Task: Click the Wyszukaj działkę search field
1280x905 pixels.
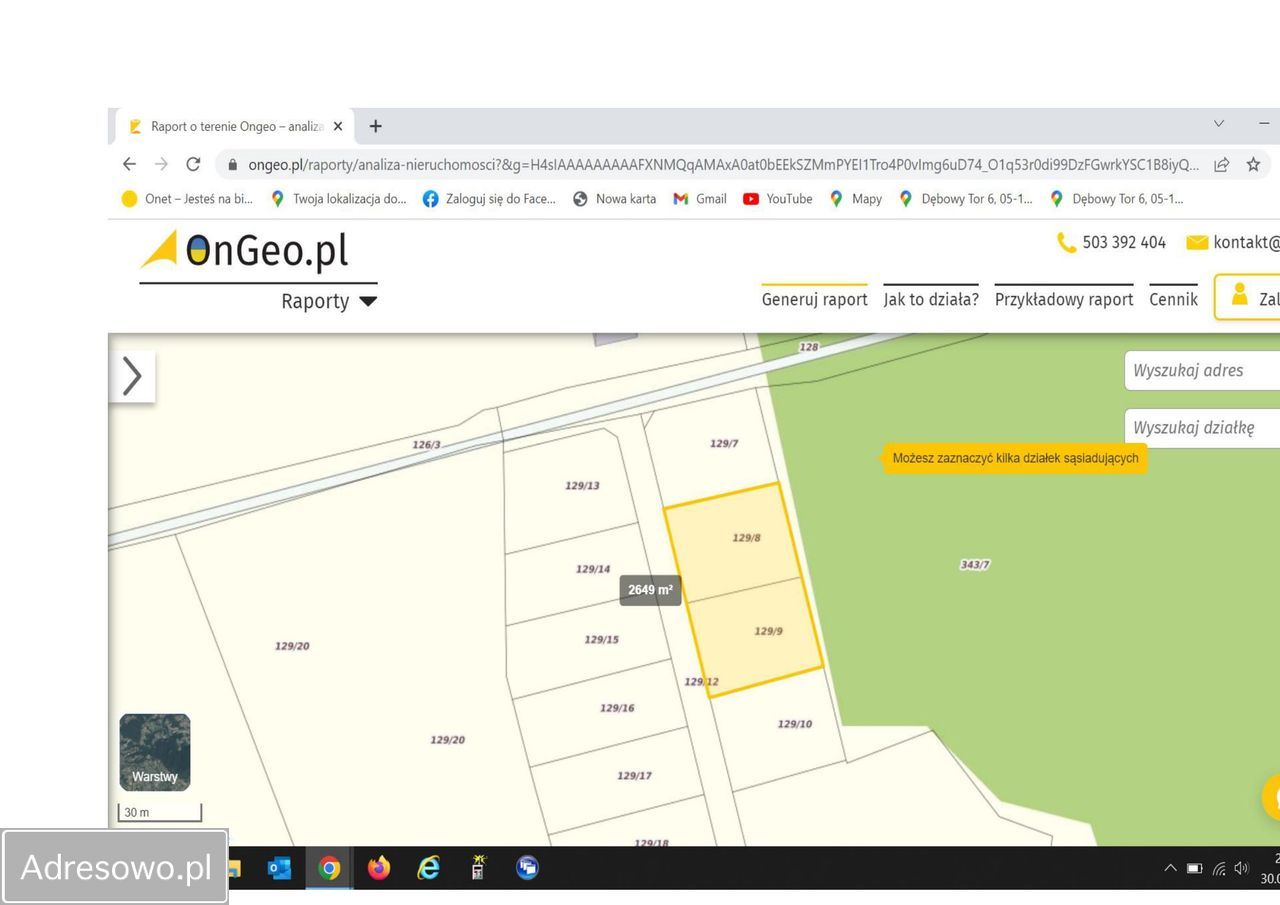Action: click(1202, 427)
